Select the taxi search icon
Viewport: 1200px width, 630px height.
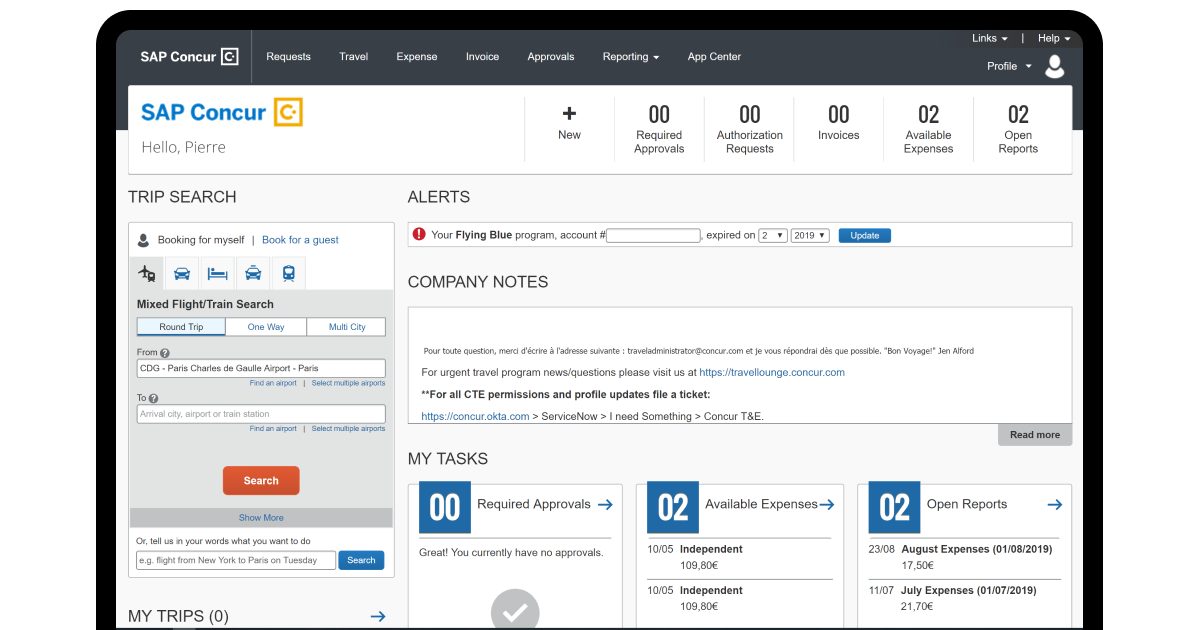[252, 272]
